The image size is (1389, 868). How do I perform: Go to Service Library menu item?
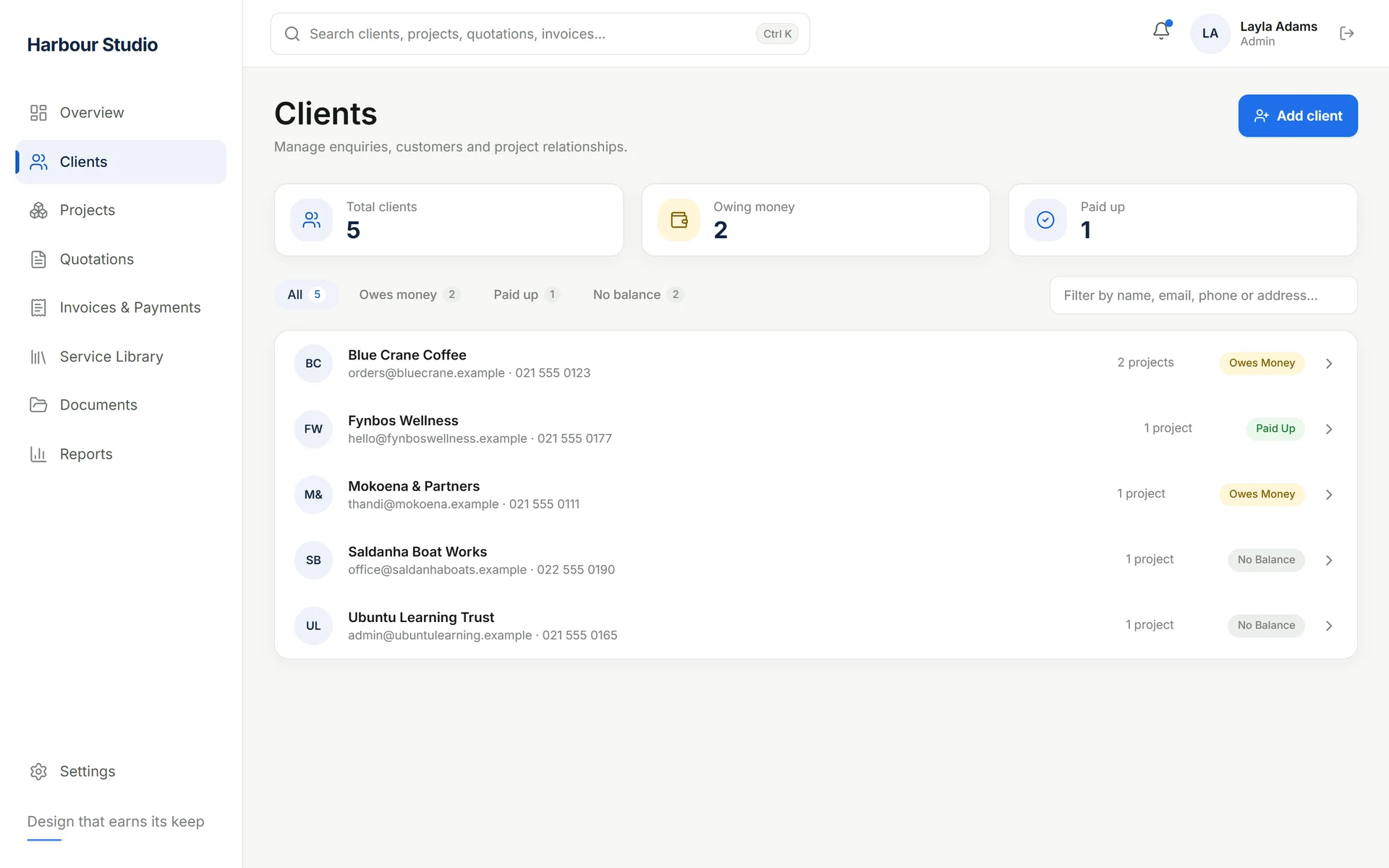tap(121, 357)
